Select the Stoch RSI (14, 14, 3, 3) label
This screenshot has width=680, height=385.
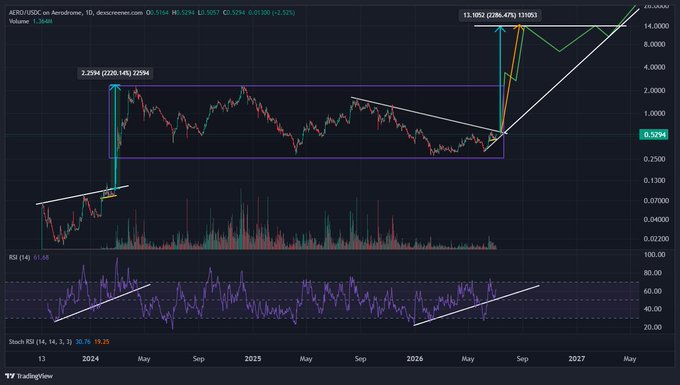pyautogui.click(x=40, y=342)
